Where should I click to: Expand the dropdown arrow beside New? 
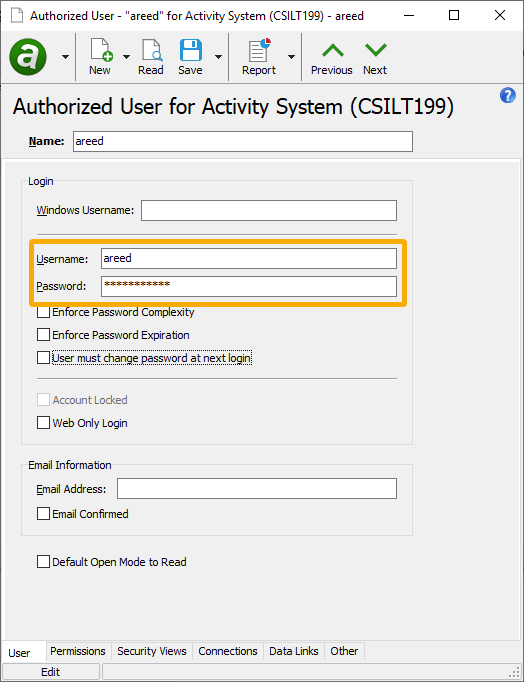pyautogui.click(x=127, y=57)
